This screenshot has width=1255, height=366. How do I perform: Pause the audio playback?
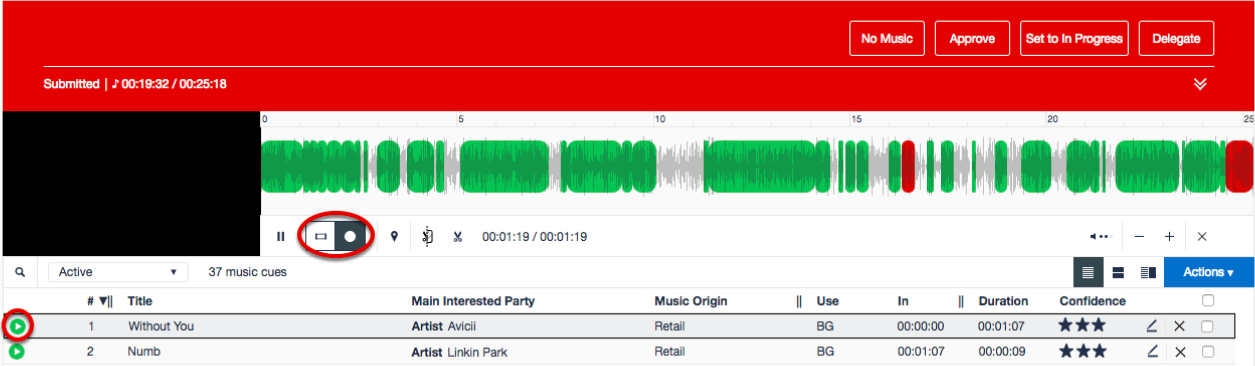point(281,237)
